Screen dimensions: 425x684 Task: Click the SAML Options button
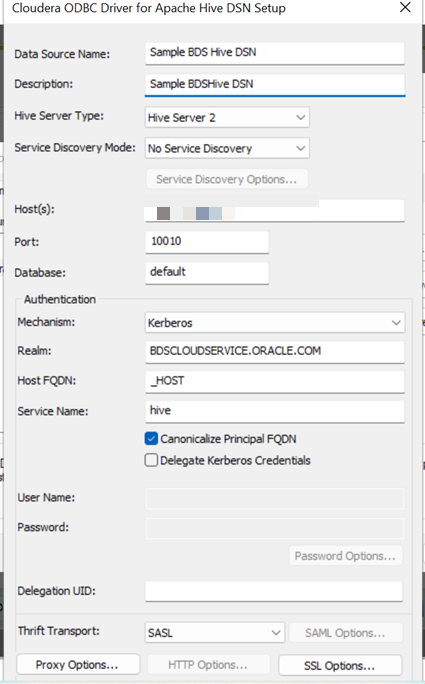point(346,633)
